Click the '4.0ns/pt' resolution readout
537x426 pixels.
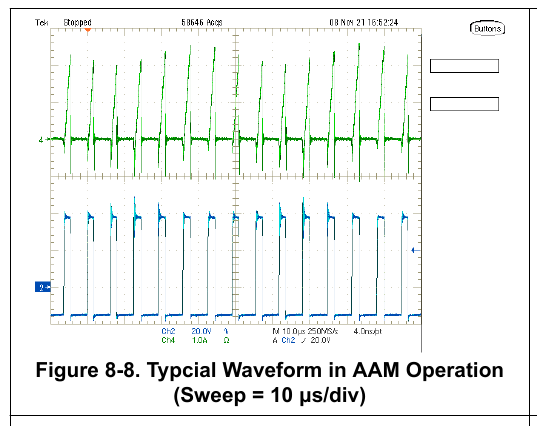tap(367, 331)
